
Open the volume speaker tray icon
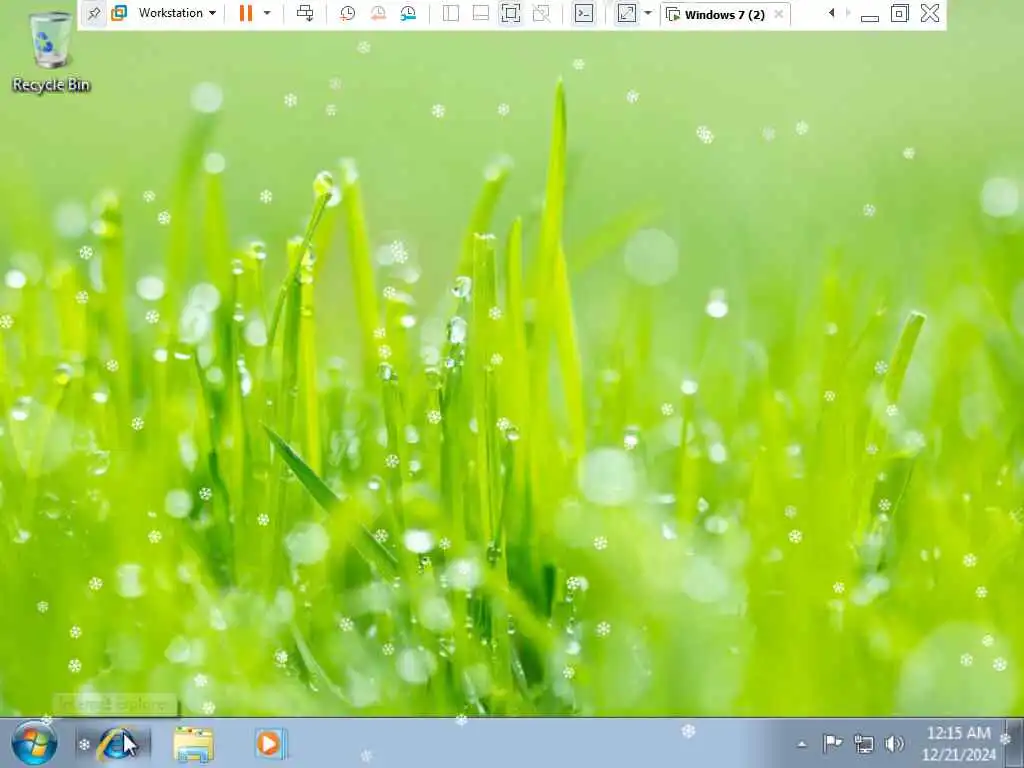[894, 744]
